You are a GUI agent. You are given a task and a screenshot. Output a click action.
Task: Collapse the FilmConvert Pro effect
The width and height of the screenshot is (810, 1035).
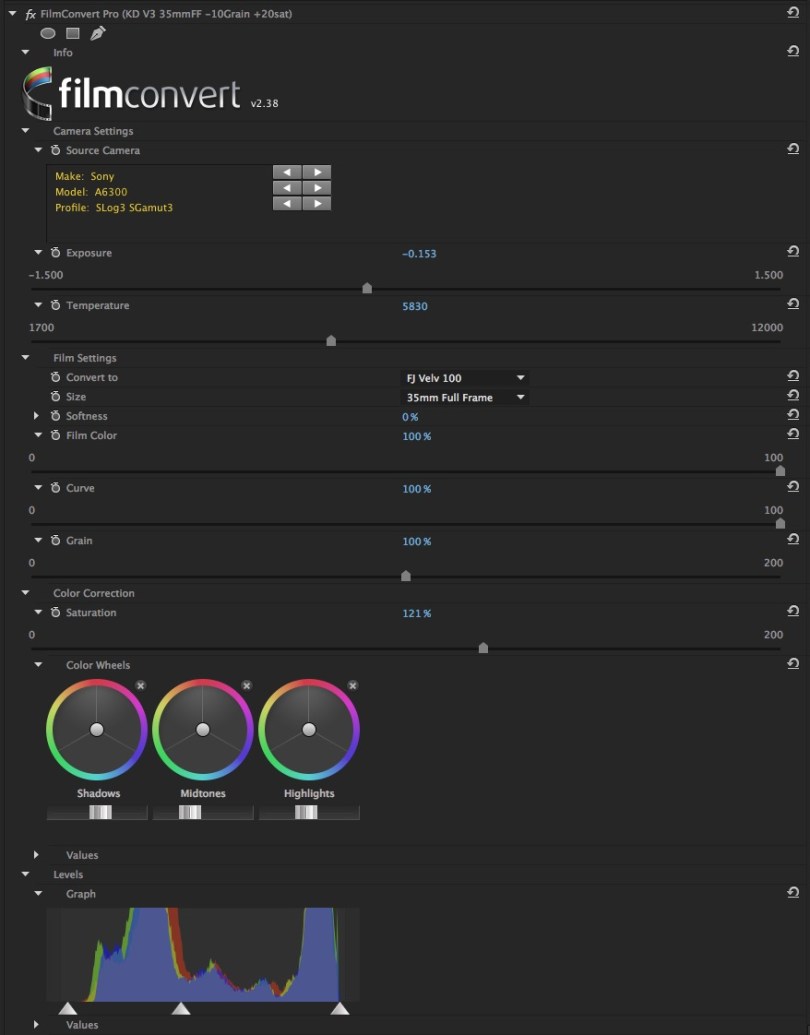12,13
